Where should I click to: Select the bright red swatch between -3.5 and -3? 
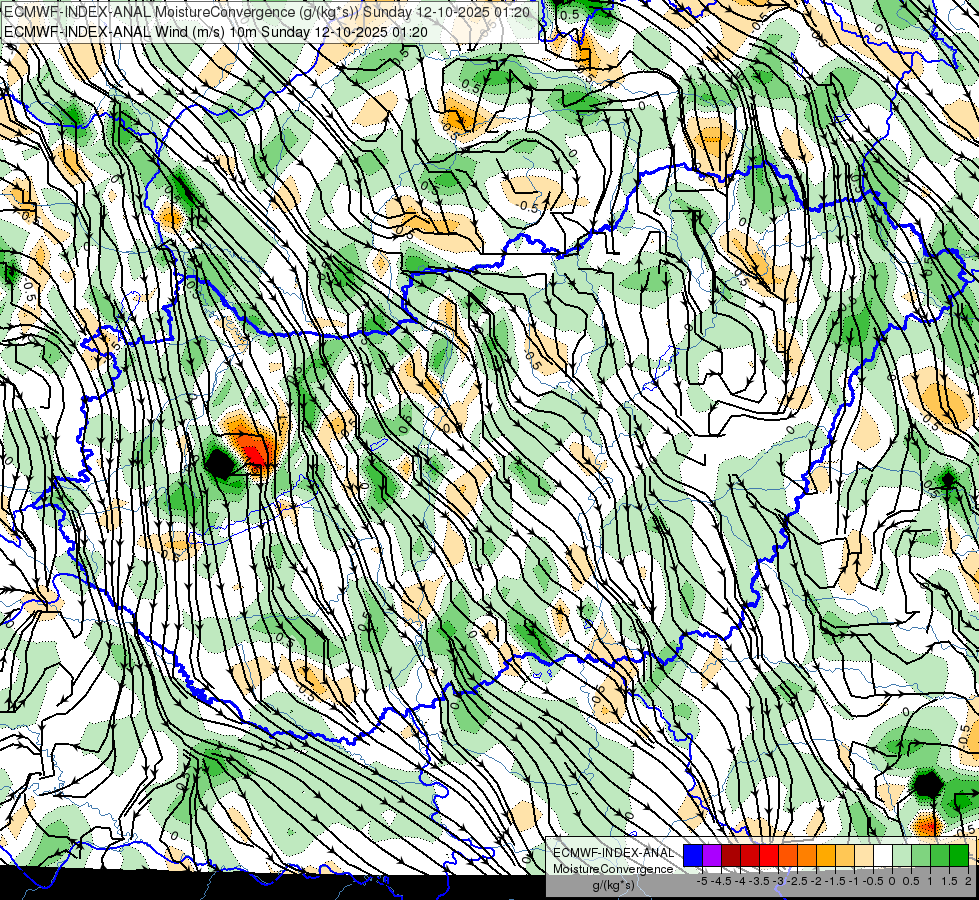tap(769, 856)
